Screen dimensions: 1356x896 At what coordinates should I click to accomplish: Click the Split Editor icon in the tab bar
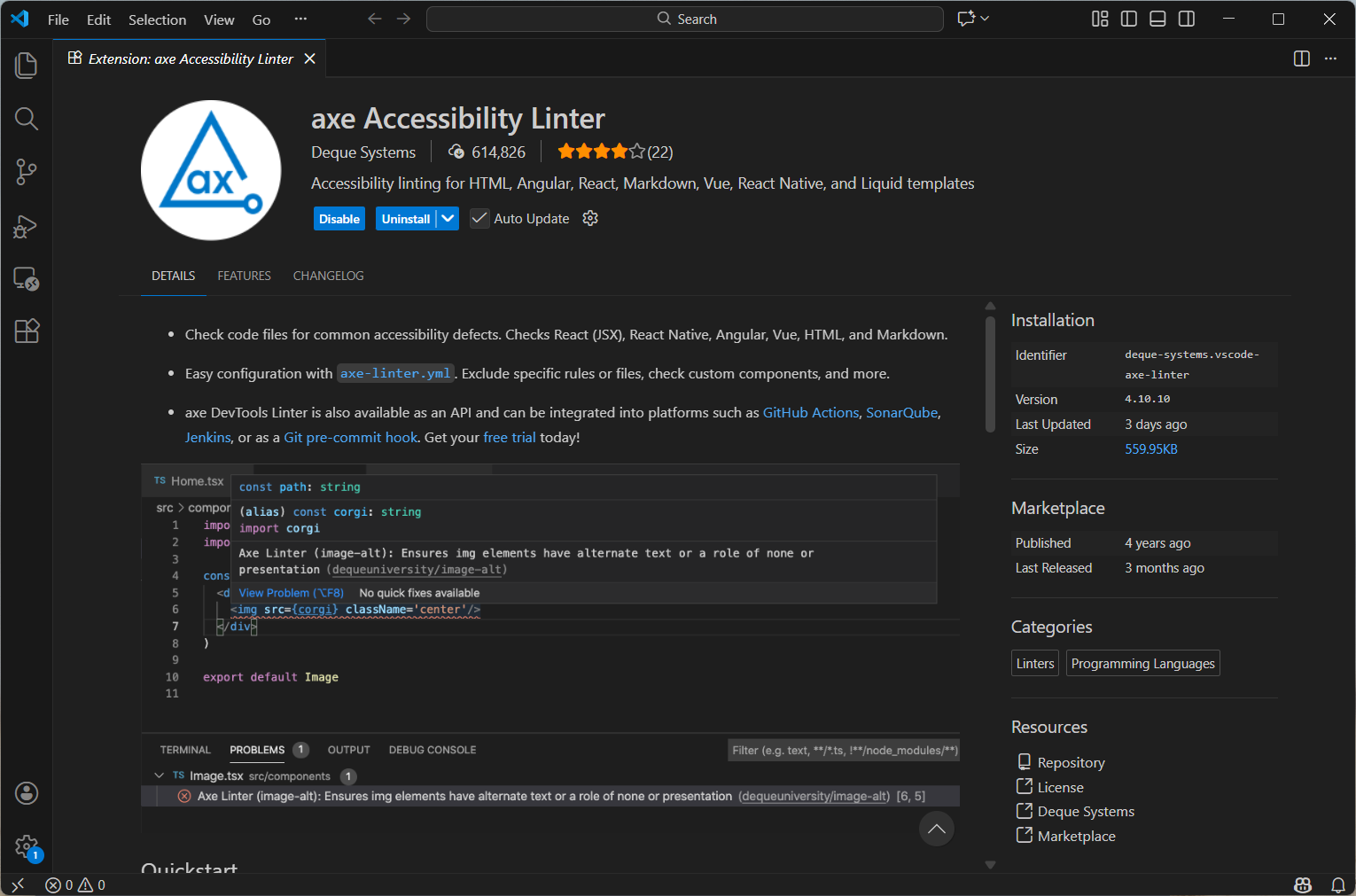point(1300,58)
